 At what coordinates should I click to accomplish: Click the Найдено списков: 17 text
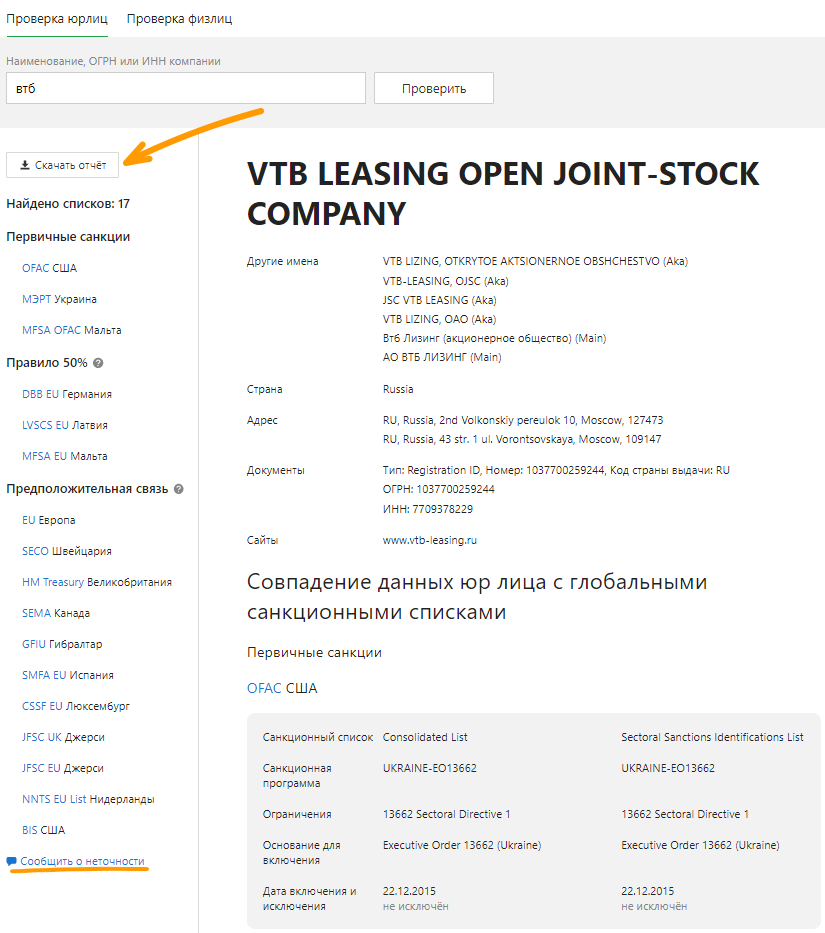coord(68,203)
